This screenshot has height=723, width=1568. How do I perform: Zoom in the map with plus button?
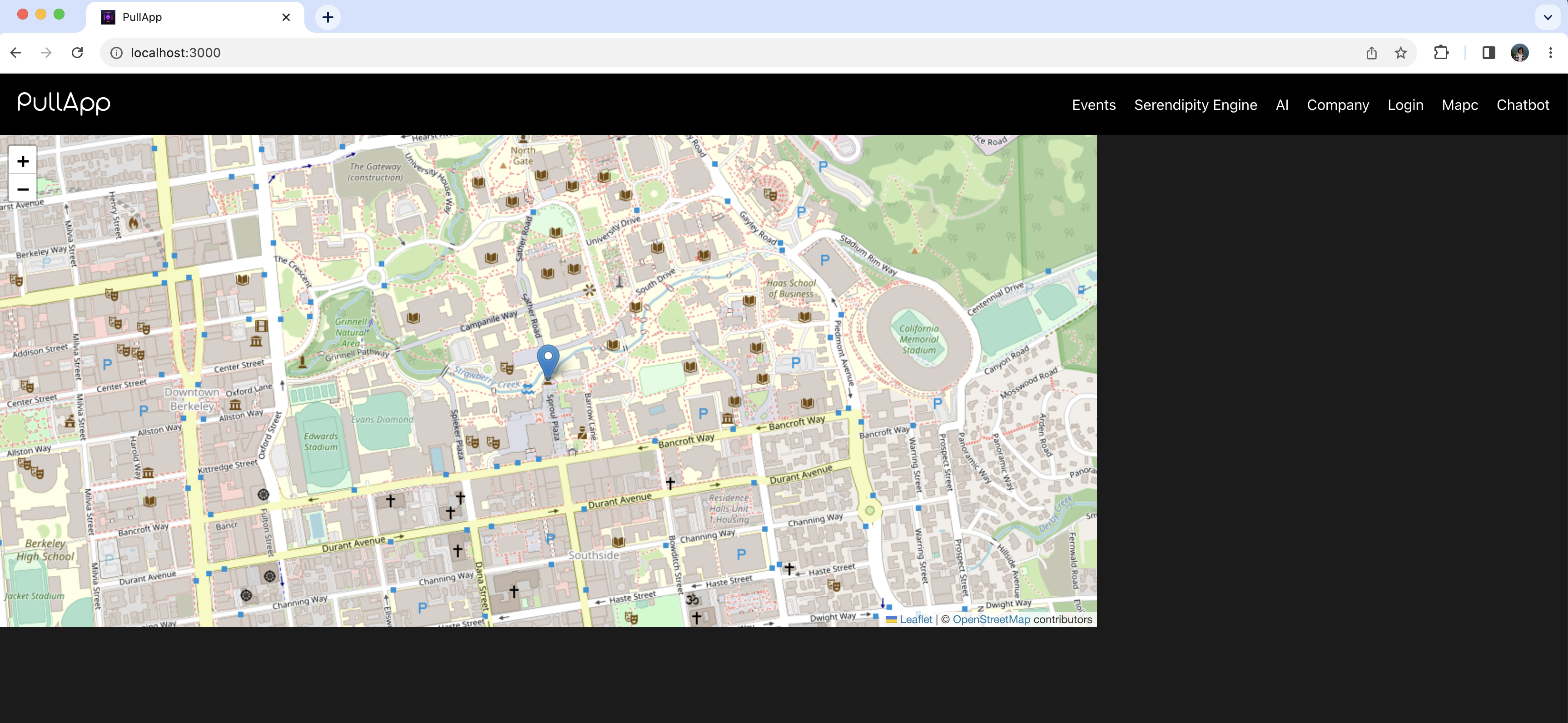click(x=23, y=161)
